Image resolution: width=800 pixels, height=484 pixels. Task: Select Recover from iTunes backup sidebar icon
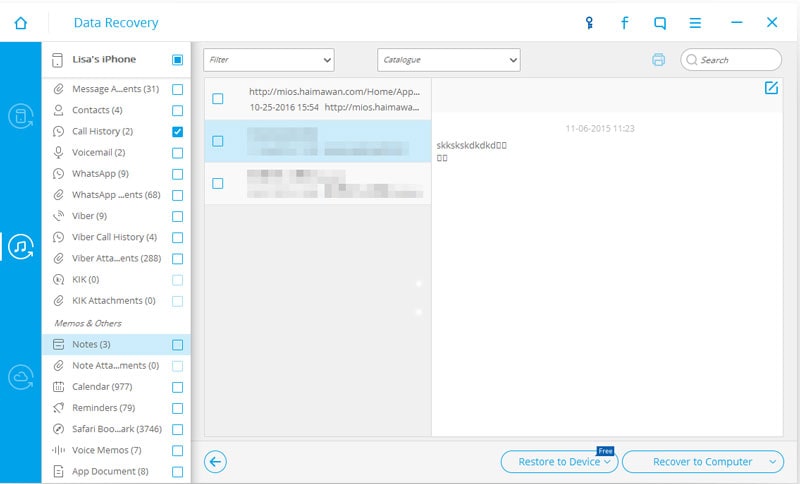point(21,247)
